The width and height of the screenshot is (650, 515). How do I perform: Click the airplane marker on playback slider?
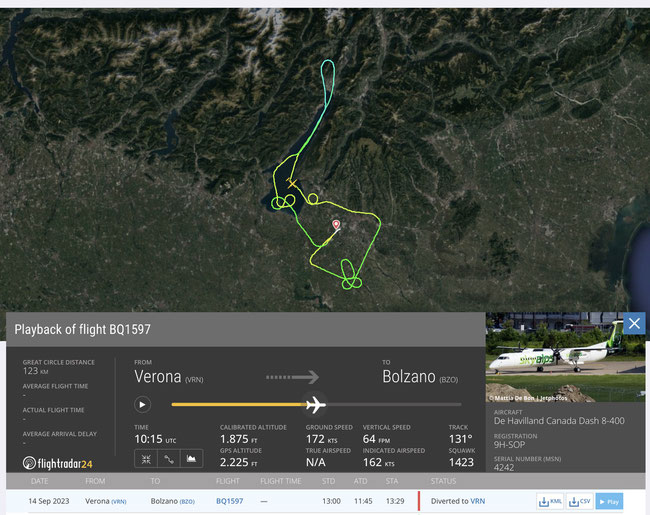tap(316, 405)
